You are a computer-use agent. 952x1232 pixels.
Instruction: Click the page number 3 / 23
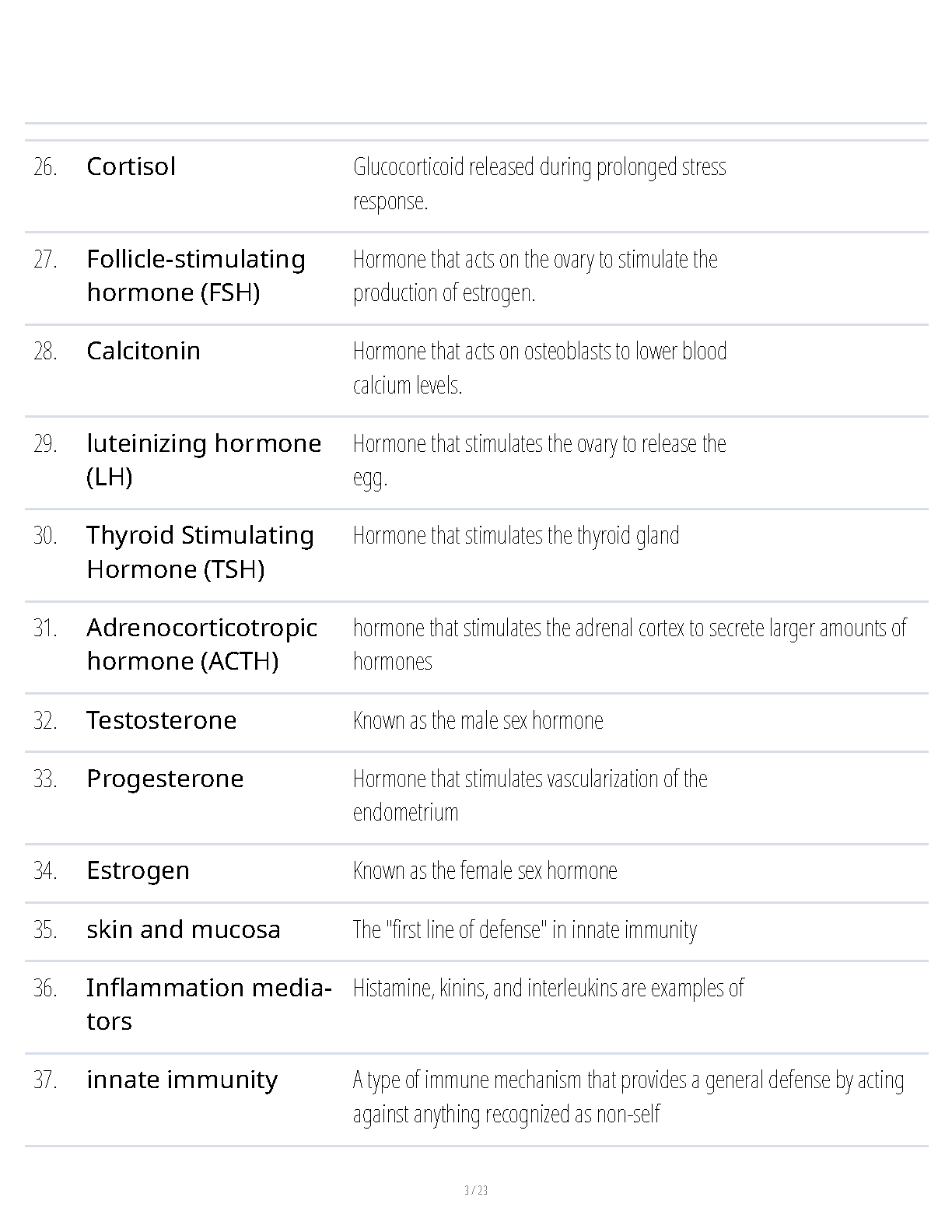[476, 1190]
